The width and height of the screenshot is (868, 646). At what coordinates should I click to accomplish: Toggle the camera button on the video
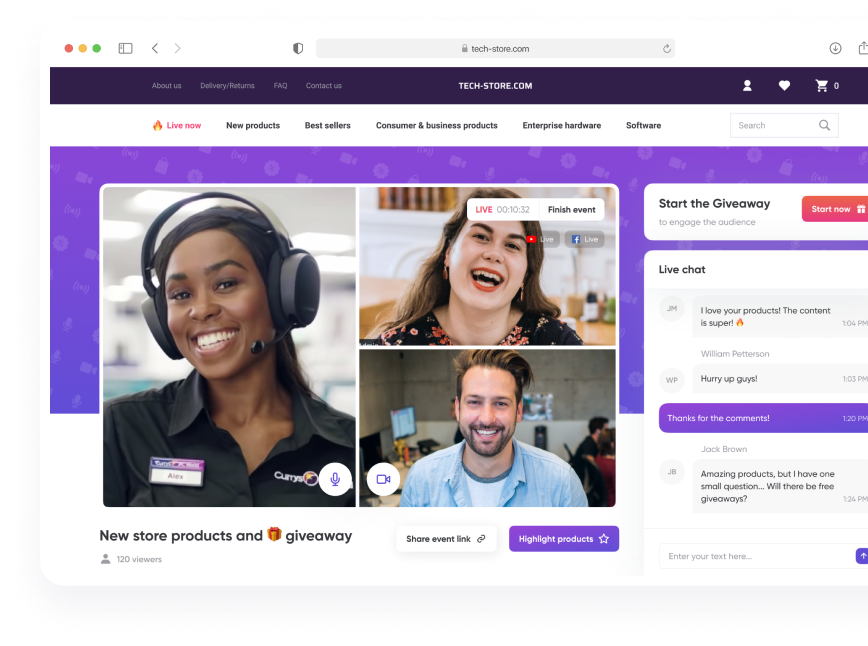[x=383, y=479]
